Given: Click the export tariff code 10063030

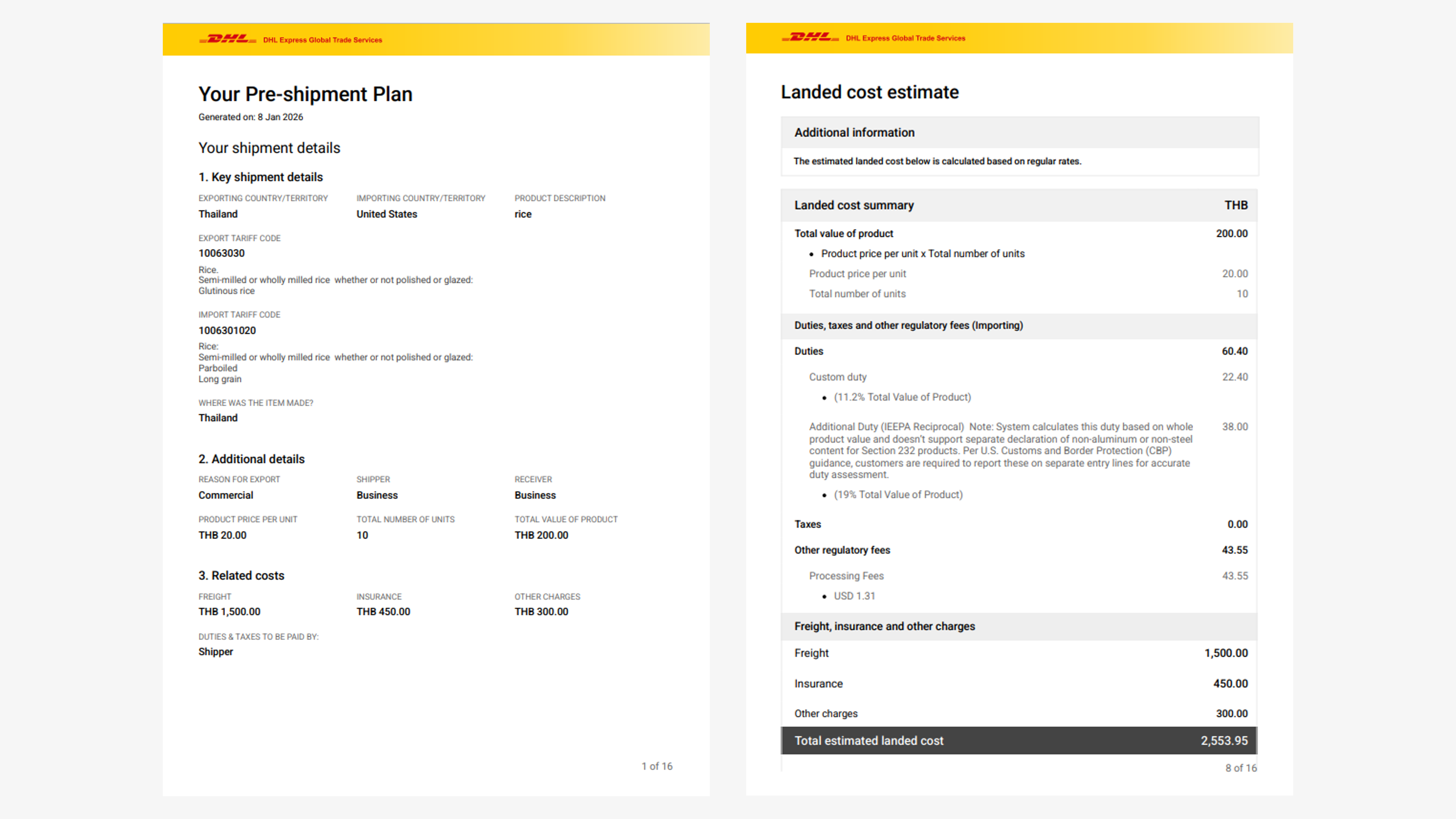Looking at the screenshot, I should [x=222, y=253].
